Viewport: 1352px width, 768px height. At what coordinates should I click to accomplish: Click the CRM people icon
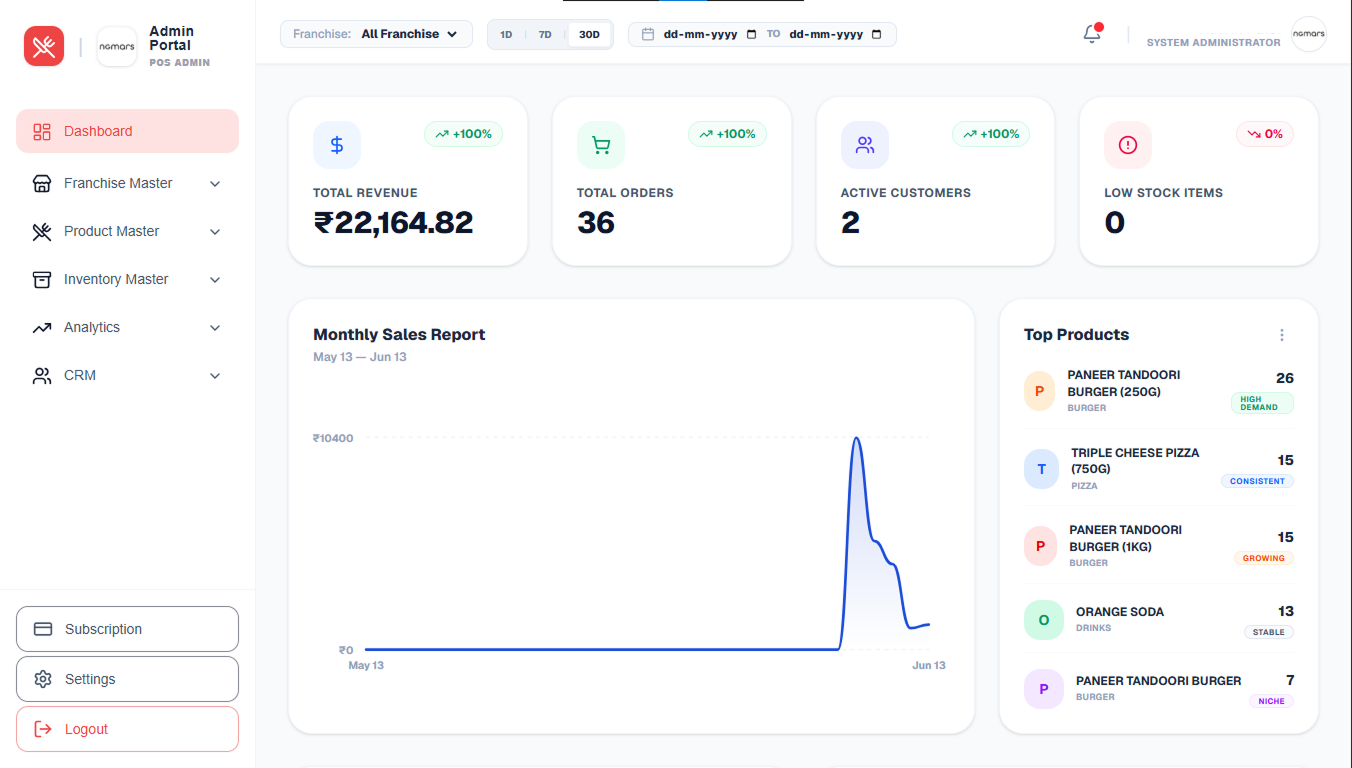tap(42, 376)
